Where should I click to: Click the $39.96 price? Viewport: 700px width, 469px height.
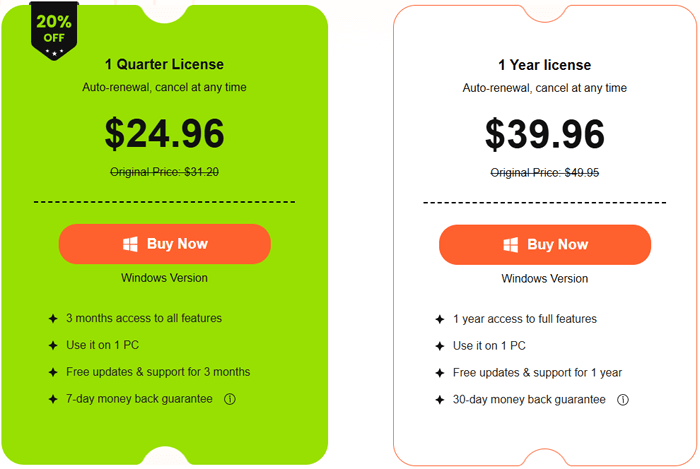[x=545, y=133]
